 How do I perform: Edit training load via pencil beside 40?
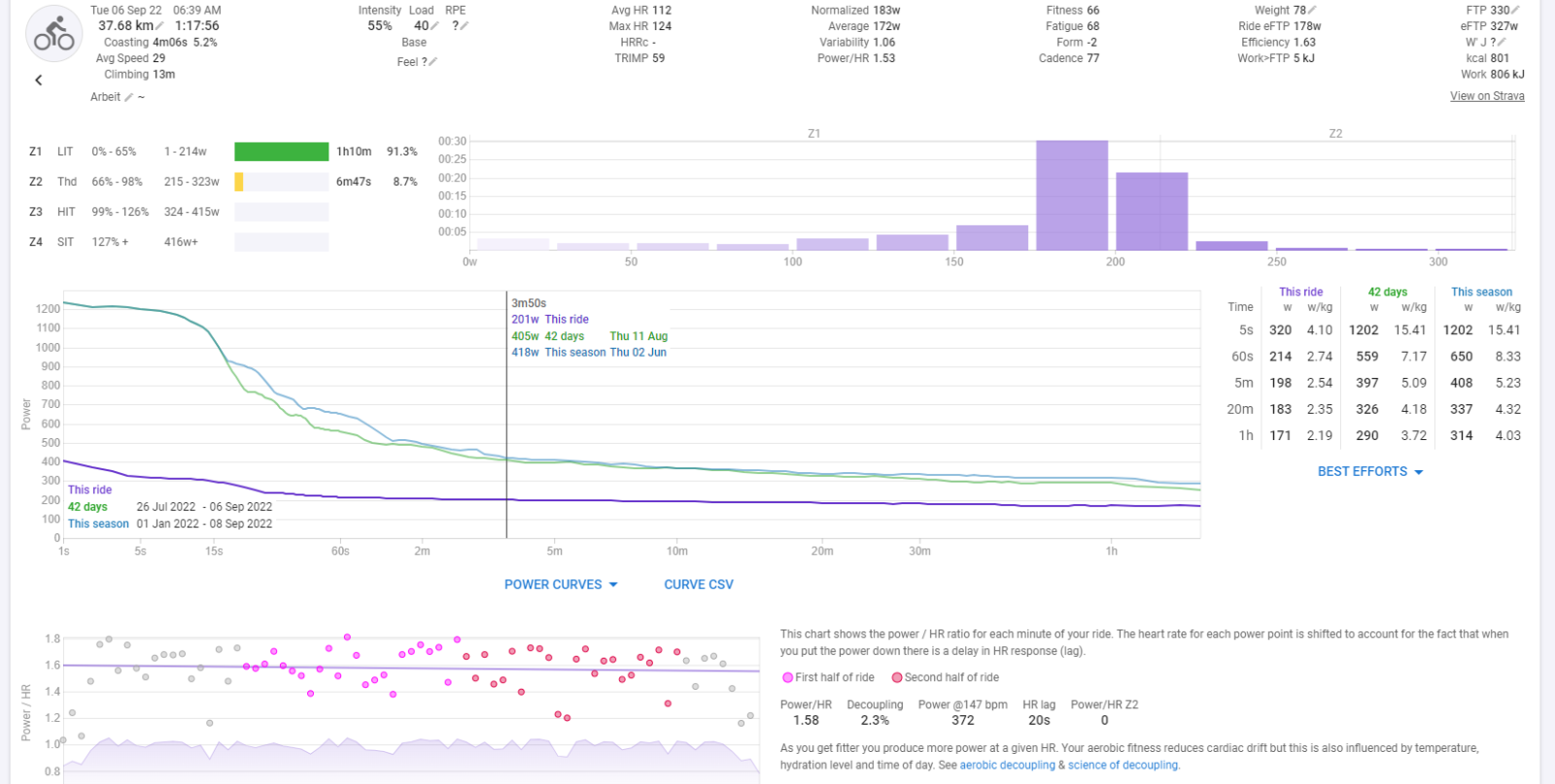(435, 26)
